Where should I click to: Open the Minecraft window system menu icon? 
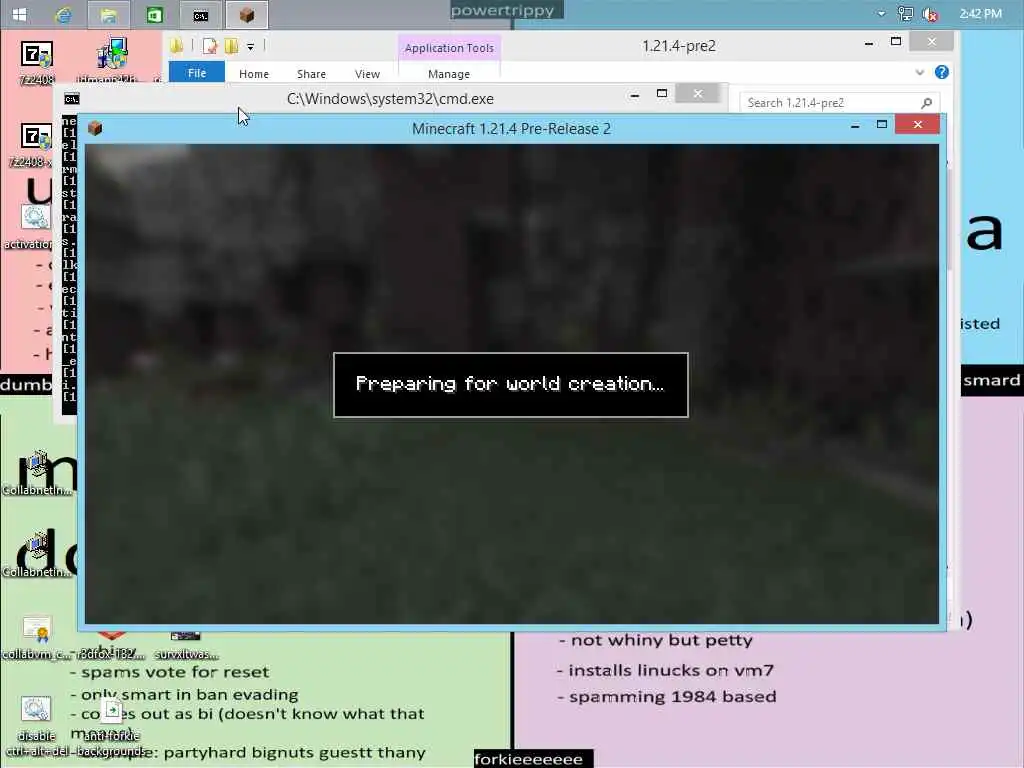click(x=95, y=128)
